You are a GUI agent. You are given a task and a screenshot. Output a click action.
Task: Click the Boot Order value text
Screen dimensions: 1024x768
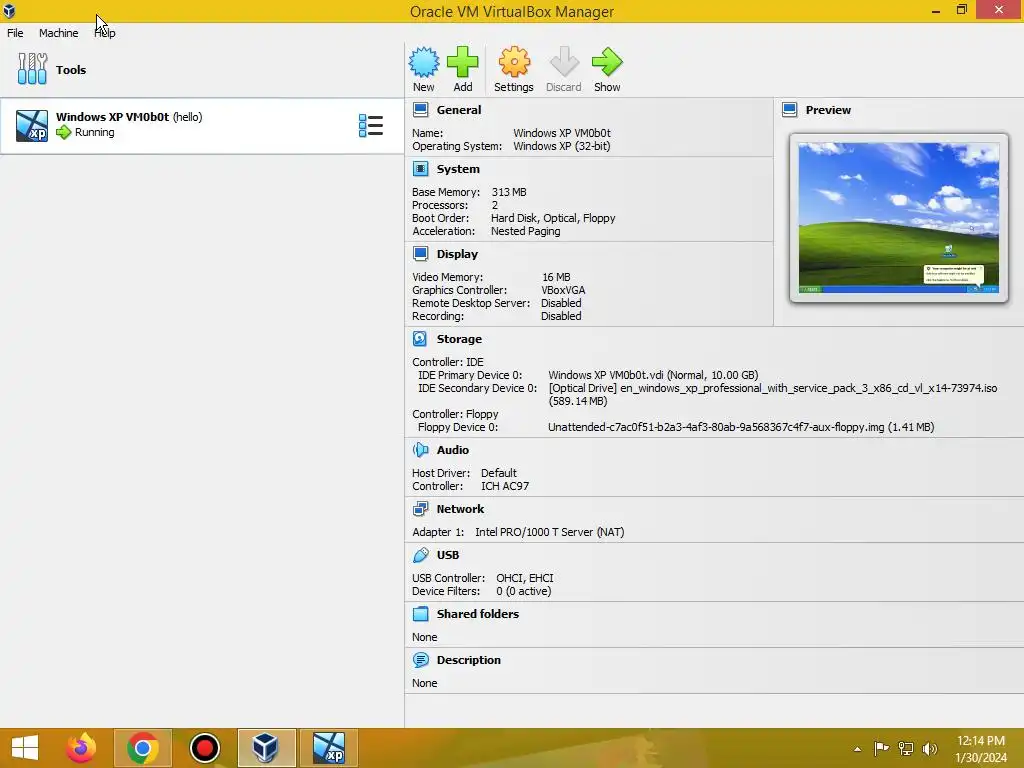click(x=552, y=218)
